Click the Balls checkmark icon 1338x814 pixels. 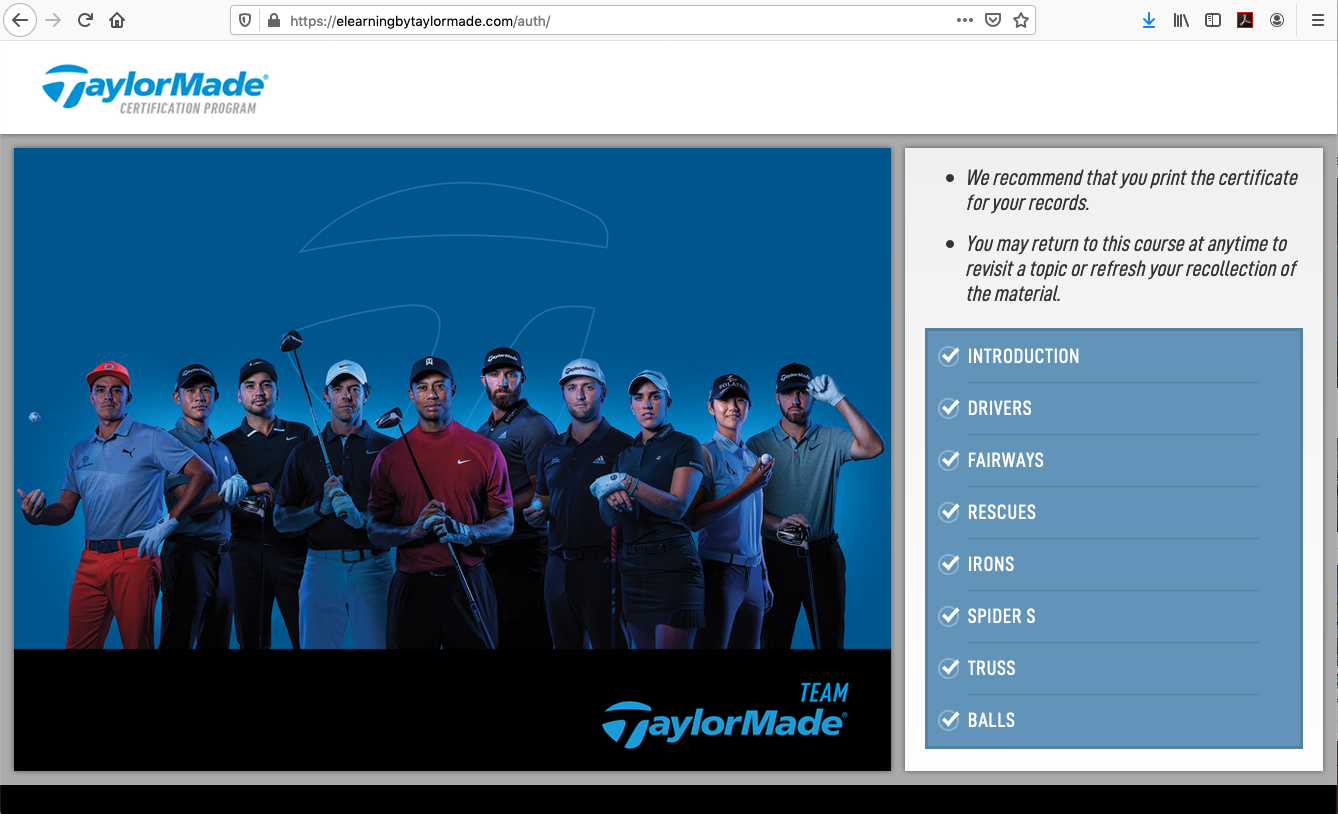949,720
